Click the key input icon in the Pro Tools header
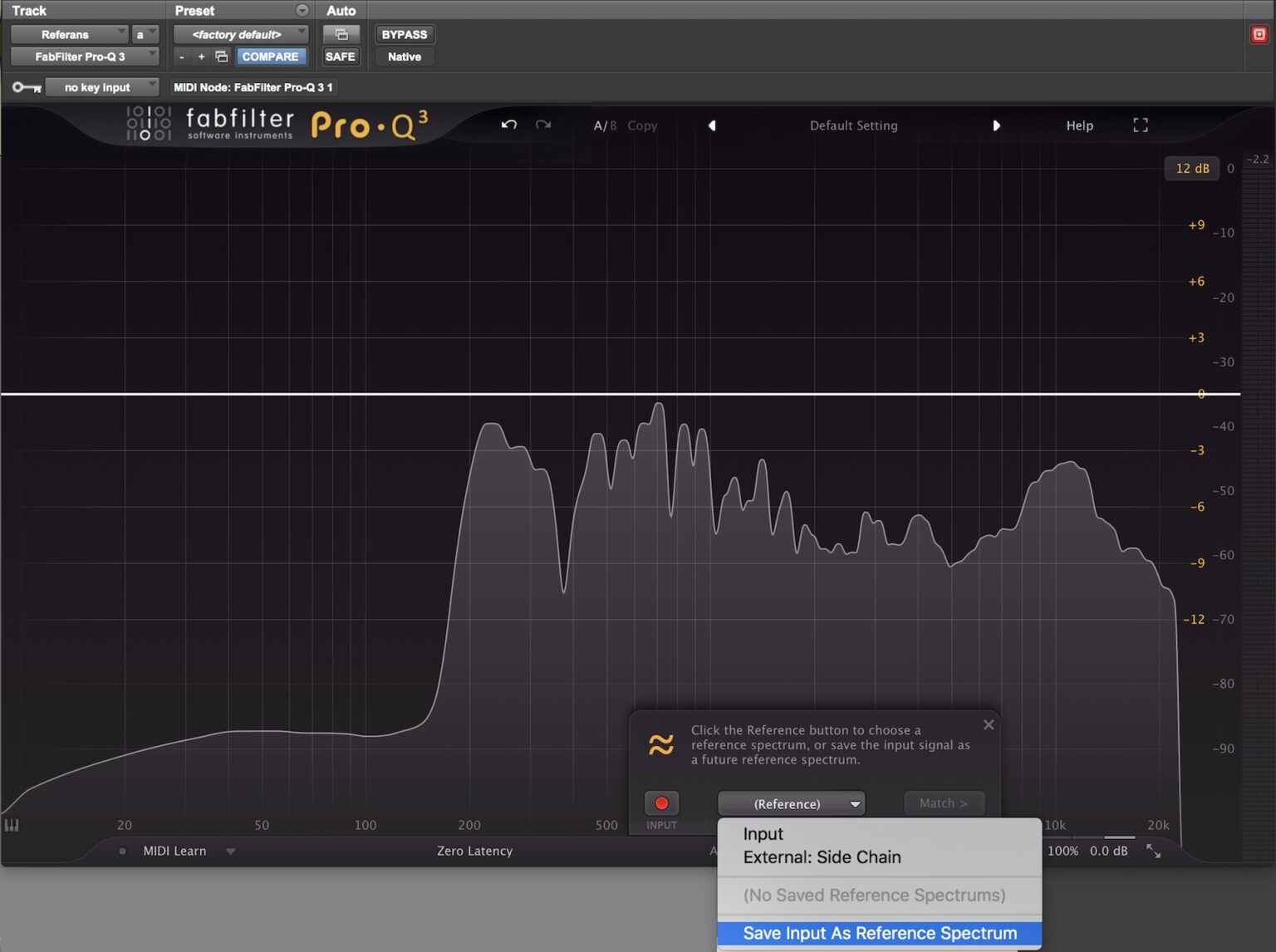The width and height of the screenshot is (1276, 952). (26, 86)
